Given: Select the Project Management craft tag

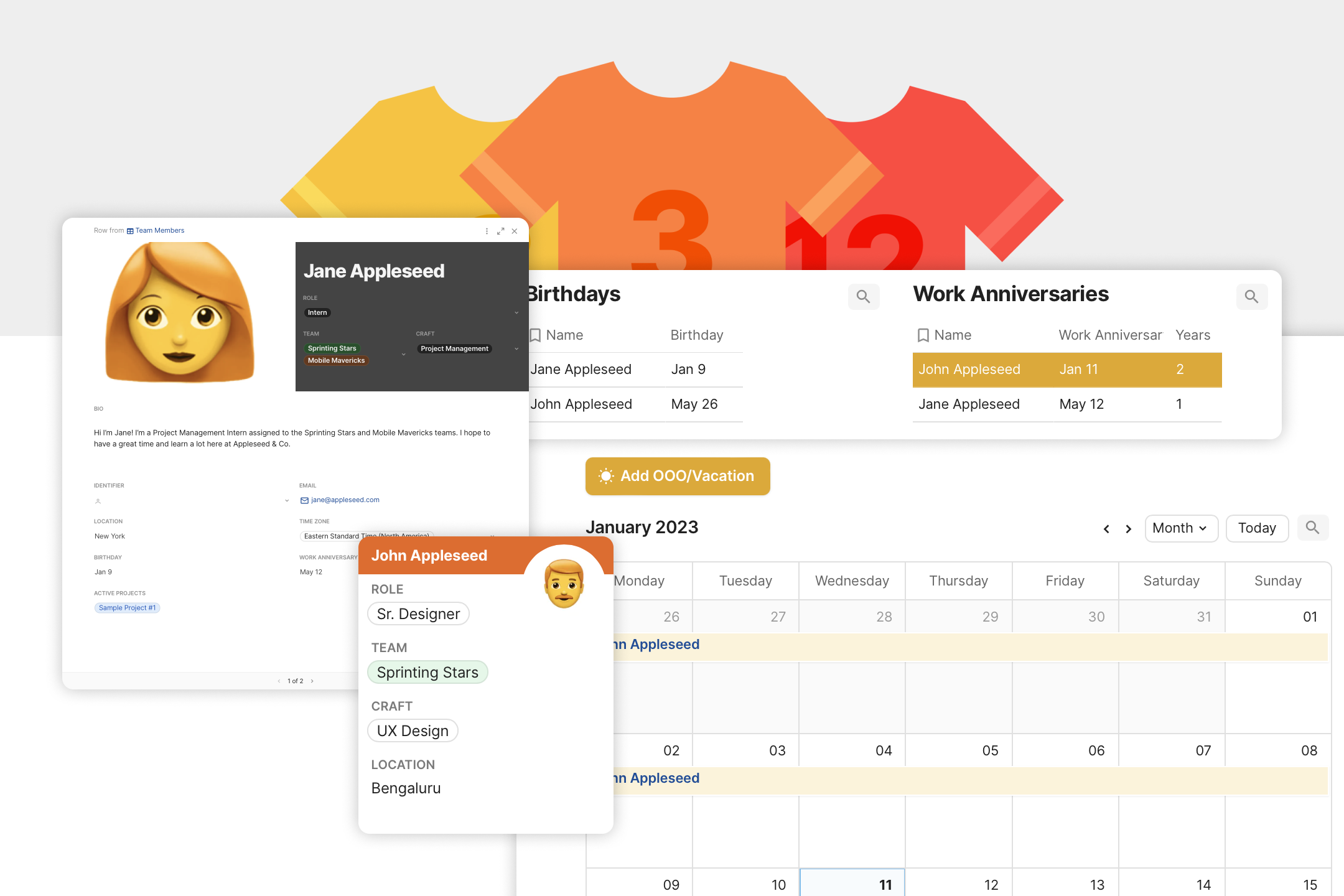Looking at the screenshot, I should [455, 348].
